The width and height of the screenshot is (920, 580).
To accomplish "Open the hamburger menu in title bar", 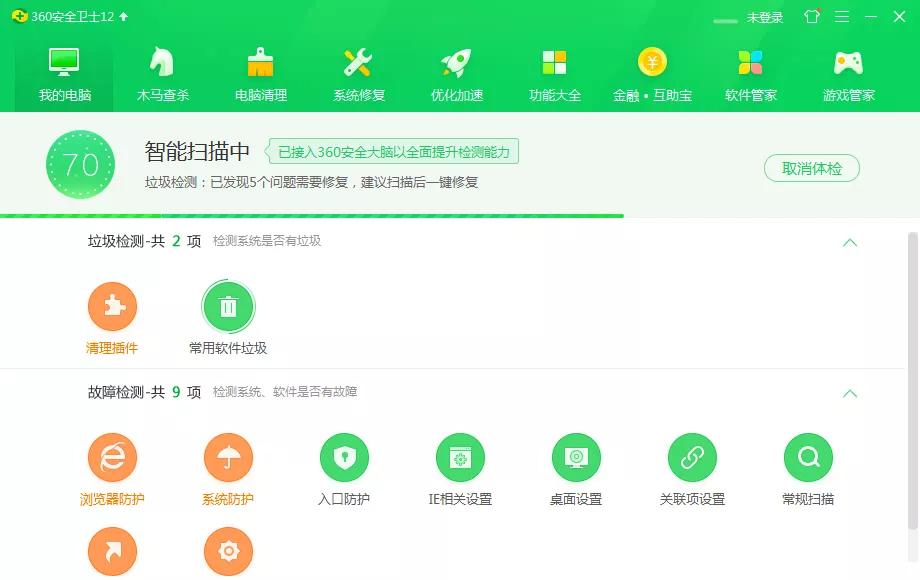I will pyautogui.click(x=841, y=17).
